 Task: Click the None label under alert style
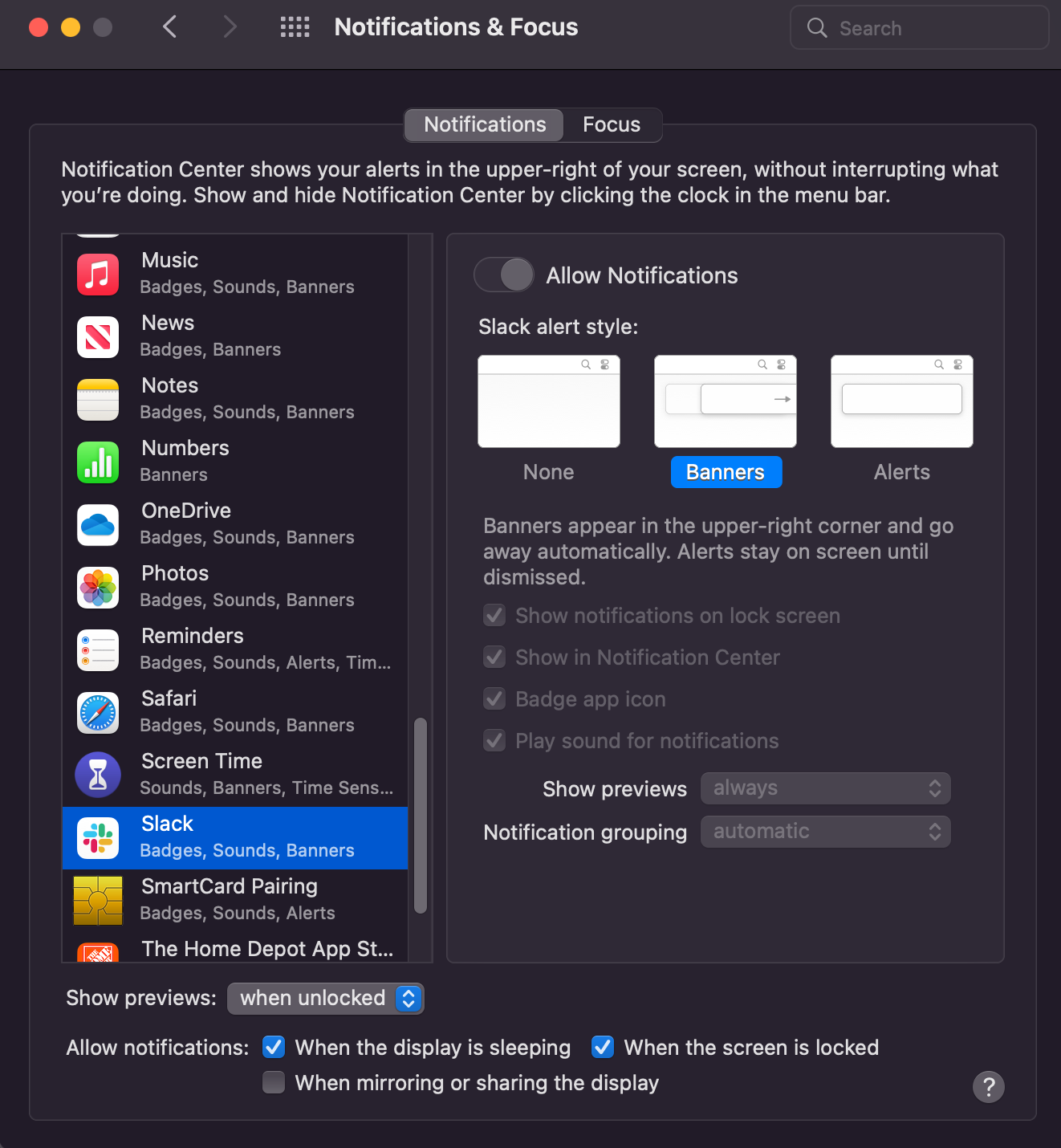click(549, 472)
